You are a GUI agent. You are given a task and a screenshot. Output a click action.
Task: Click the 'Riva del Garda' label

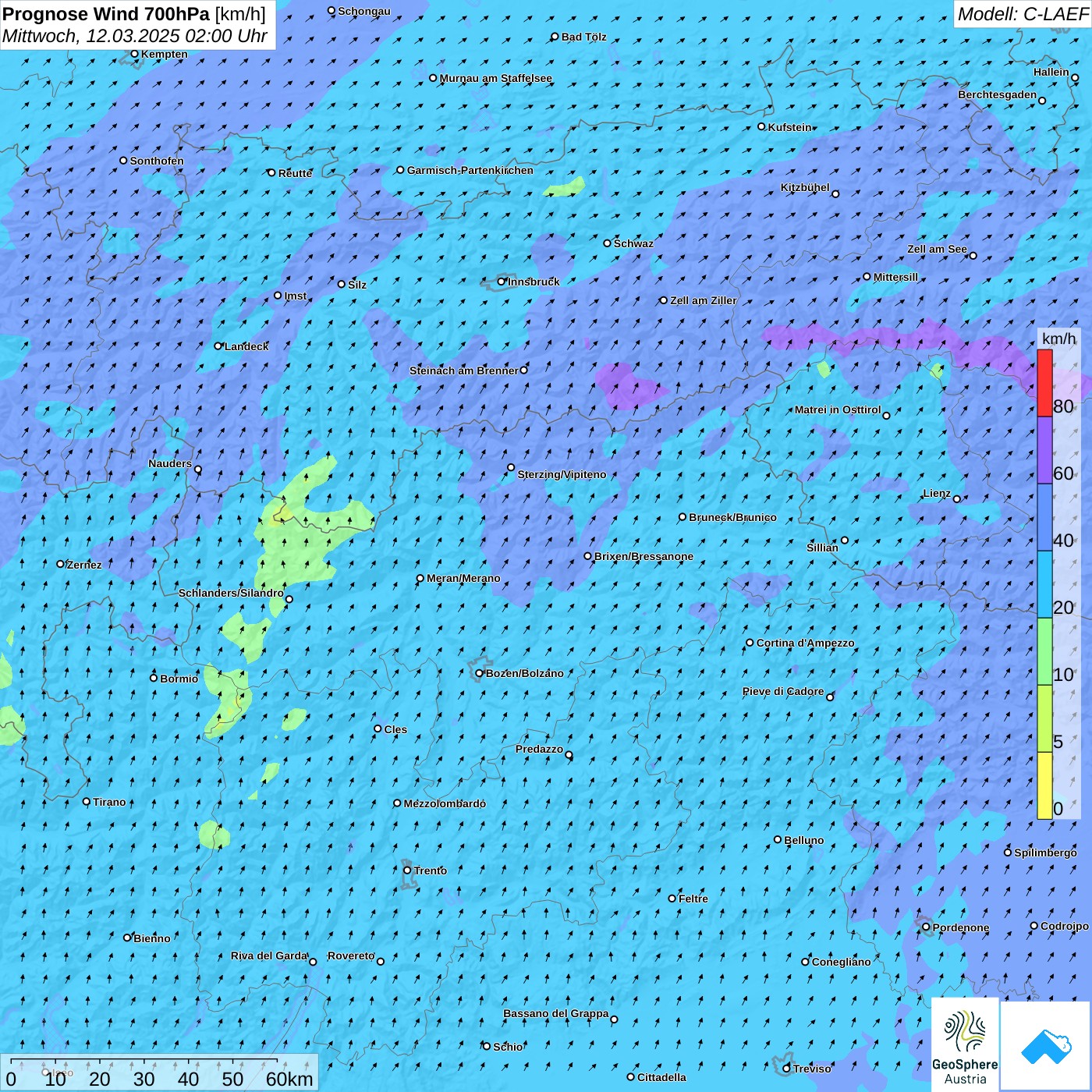(x=269, y=955)
